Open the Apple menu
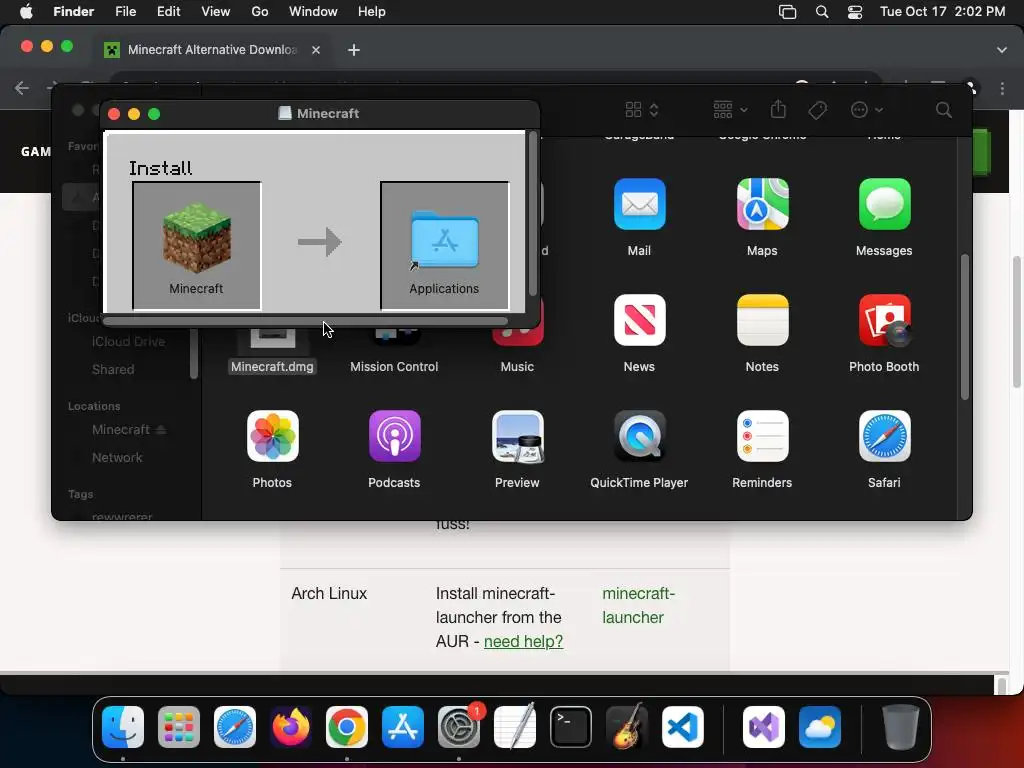1024x768 pixels. [x=26, y=12]
